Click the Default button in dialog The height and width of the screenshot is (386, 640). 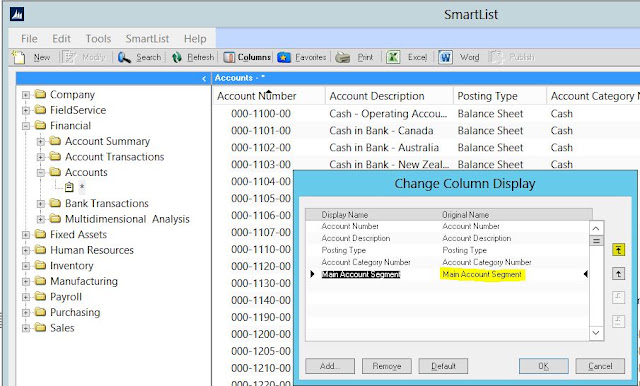(x=443, y=366)
